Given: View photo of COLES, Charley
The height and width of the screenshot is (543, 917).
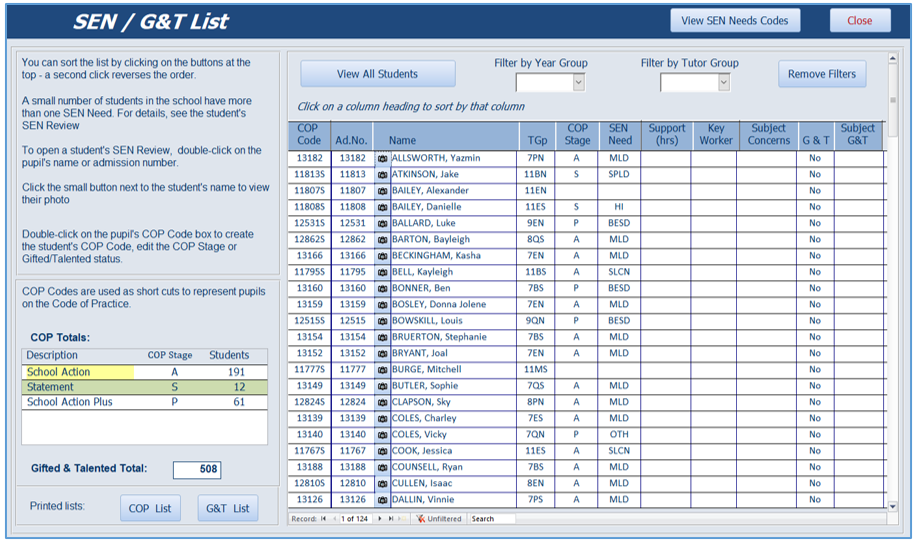Looking at the screenshot, I should click(x=382, y=419).
